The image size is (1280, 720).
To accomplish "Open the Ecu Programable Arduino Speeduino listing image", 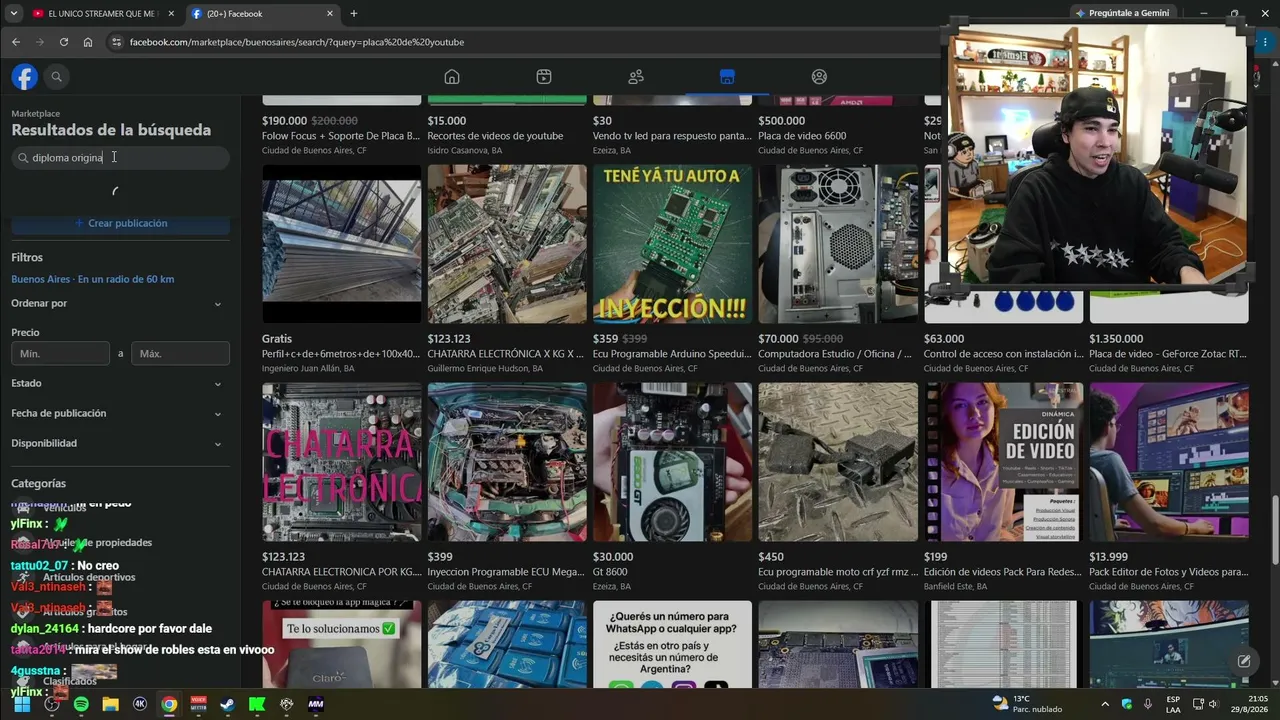I will (x=672, y=244).
